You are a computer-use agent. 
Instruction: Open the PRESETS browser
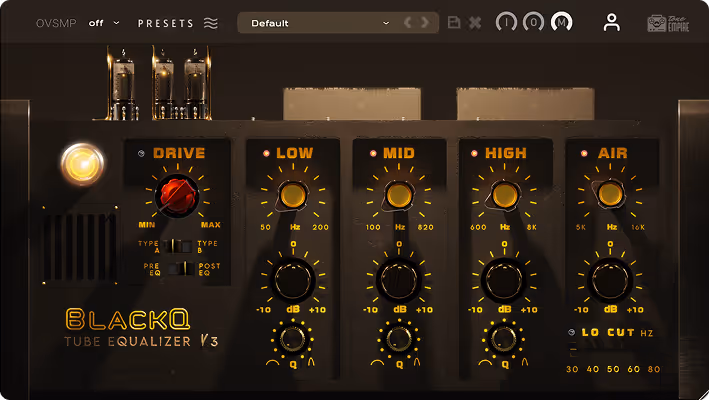pos(165,23)
